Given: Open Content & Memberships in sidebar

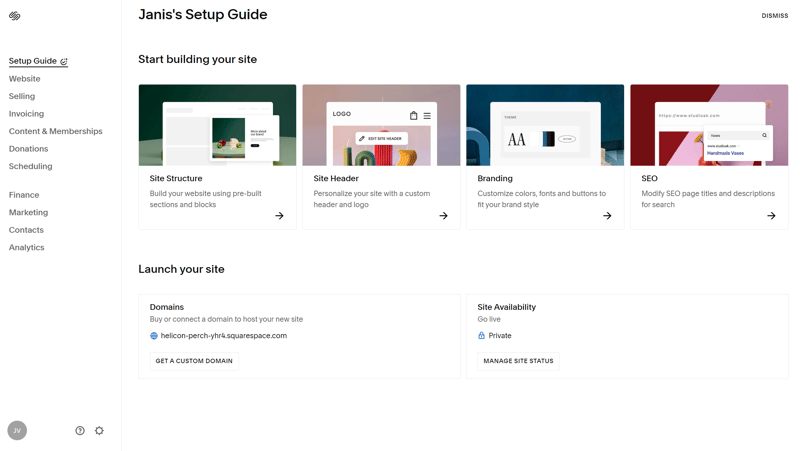Looking at the screenshot, I should click(56, 131).
